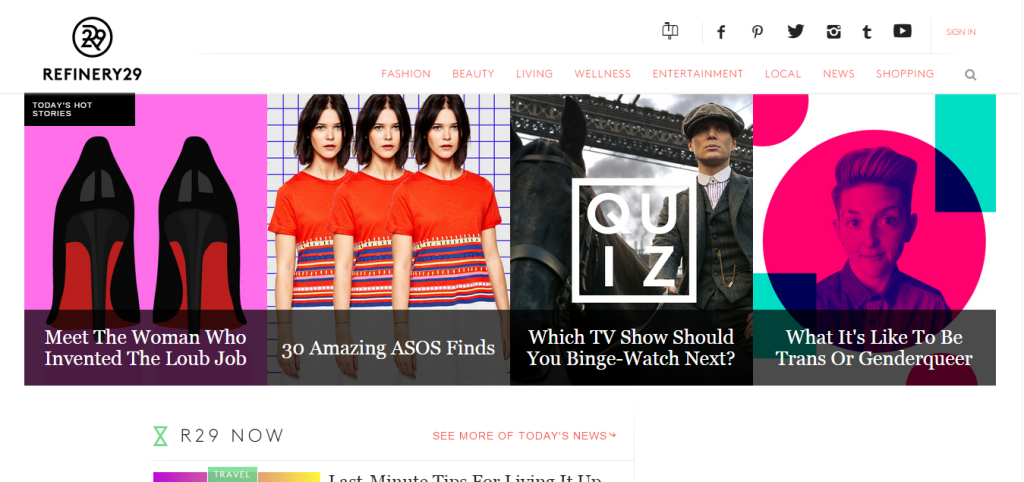Open the Shopping menu item
The height and width of the screenshot is (482, 1024).
pos(904,74)
